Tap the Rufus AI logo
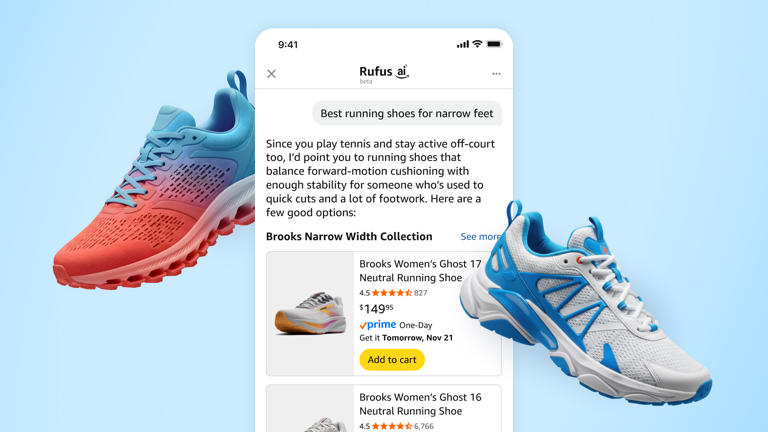 point(384,74)
